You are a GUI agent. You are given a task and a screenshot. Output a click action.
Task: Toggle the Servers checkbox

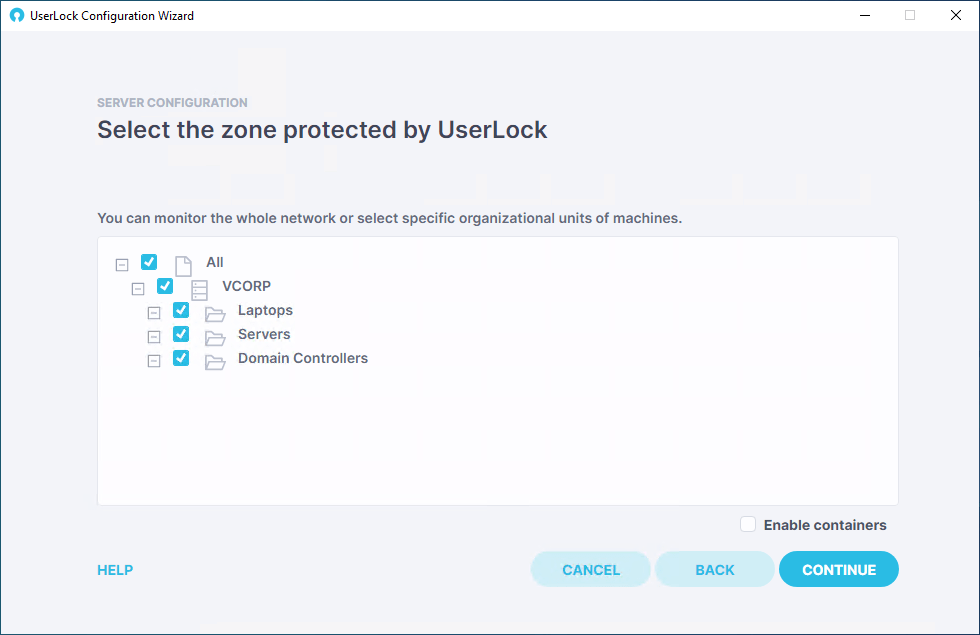181,334
